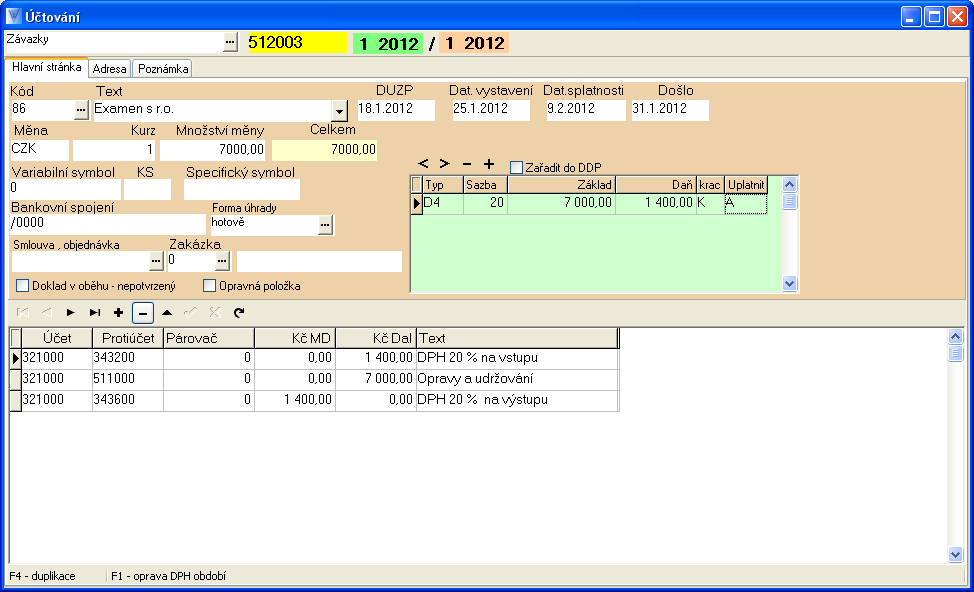Click the DUZP date field
974x592 pixels.
coord(396,109)
